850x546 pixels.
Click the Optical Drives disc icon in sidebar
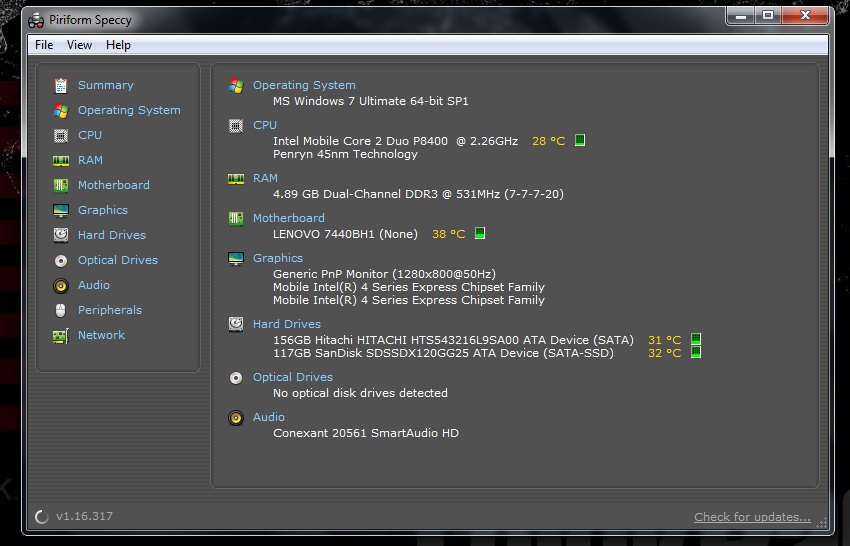click(x=61, y=261)
